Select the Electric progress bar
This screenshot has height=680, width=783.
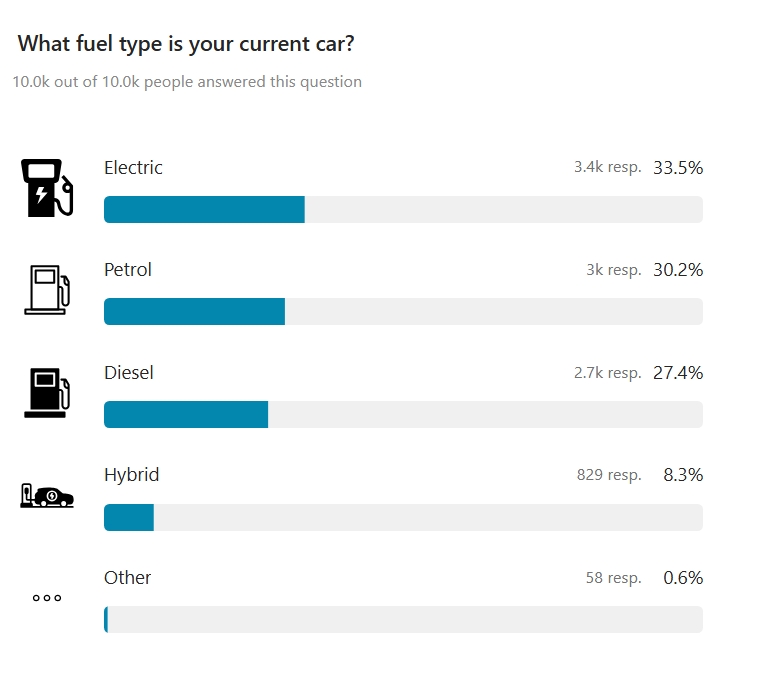pyautogui.click(x=403, y=209)
